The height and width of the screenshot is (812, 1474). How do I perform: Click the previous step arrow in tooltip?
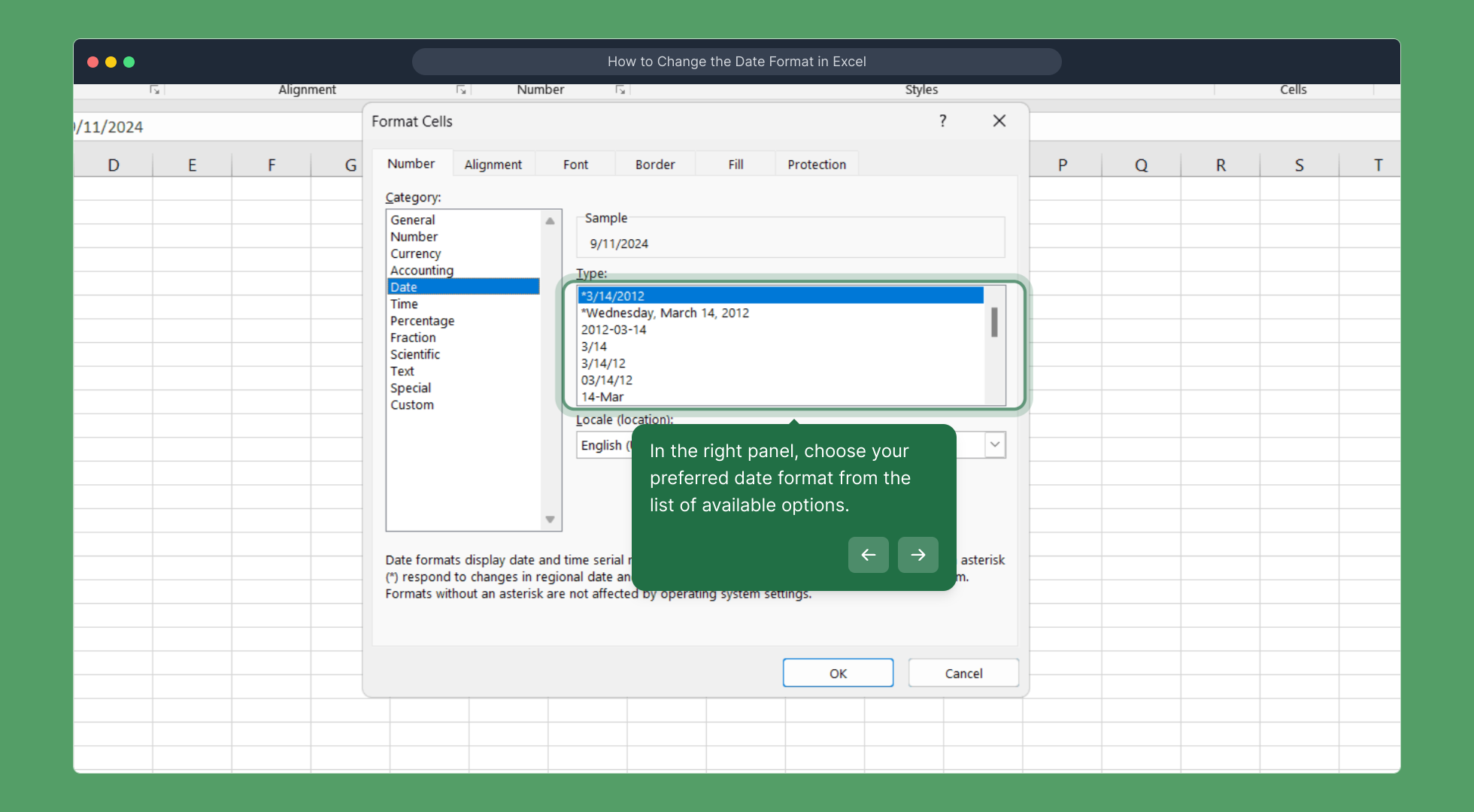point(868,555)
